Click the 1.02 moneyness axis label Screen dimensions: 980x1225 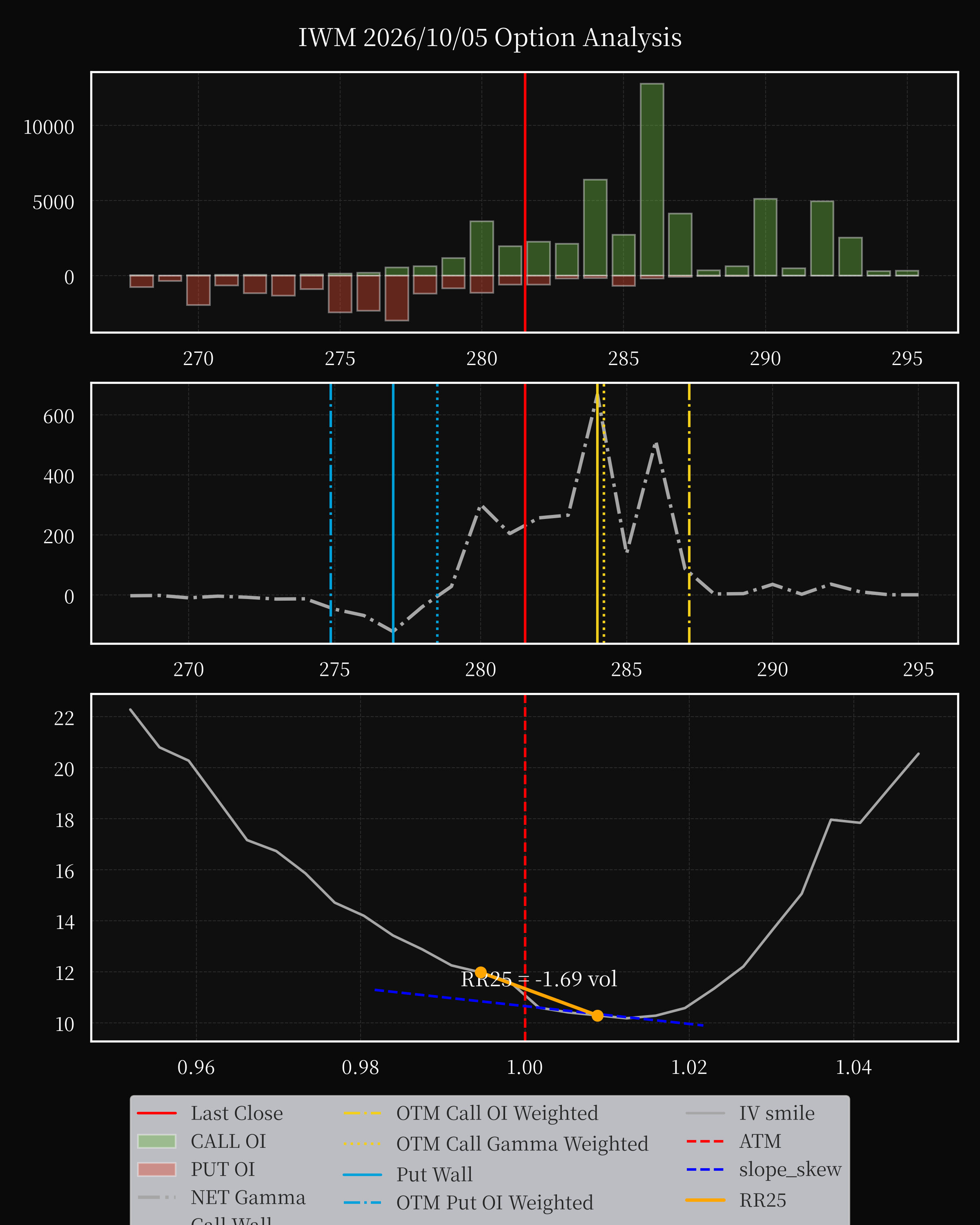689,1068
